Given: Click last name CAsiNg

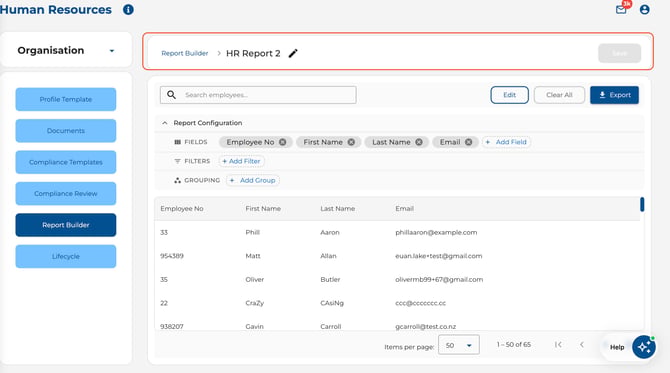Looking at the screenshot, I should [332, 303].
